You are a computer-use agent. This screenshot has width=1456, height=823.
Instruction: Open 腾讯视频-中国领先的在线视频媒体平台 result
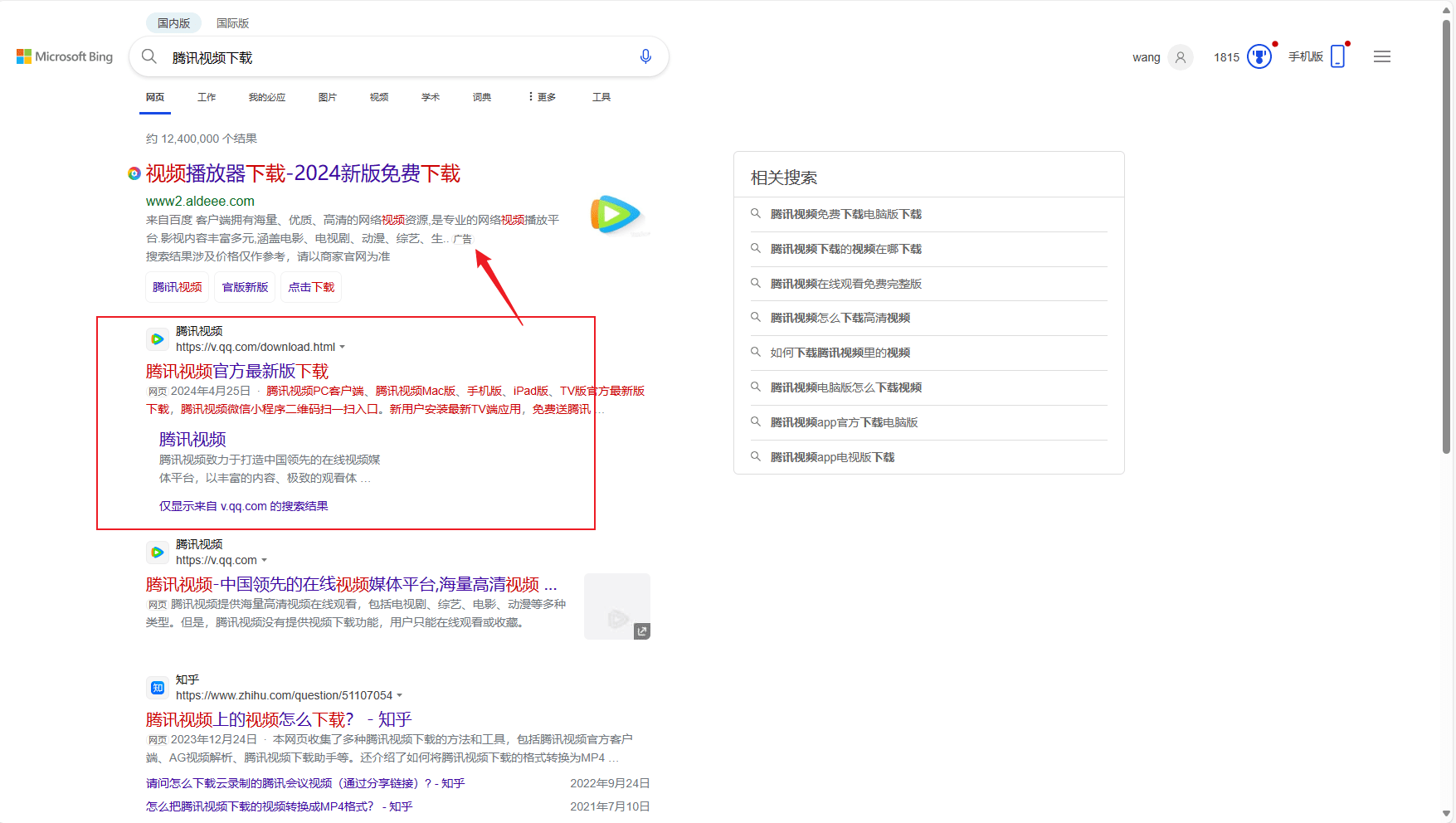352,585
